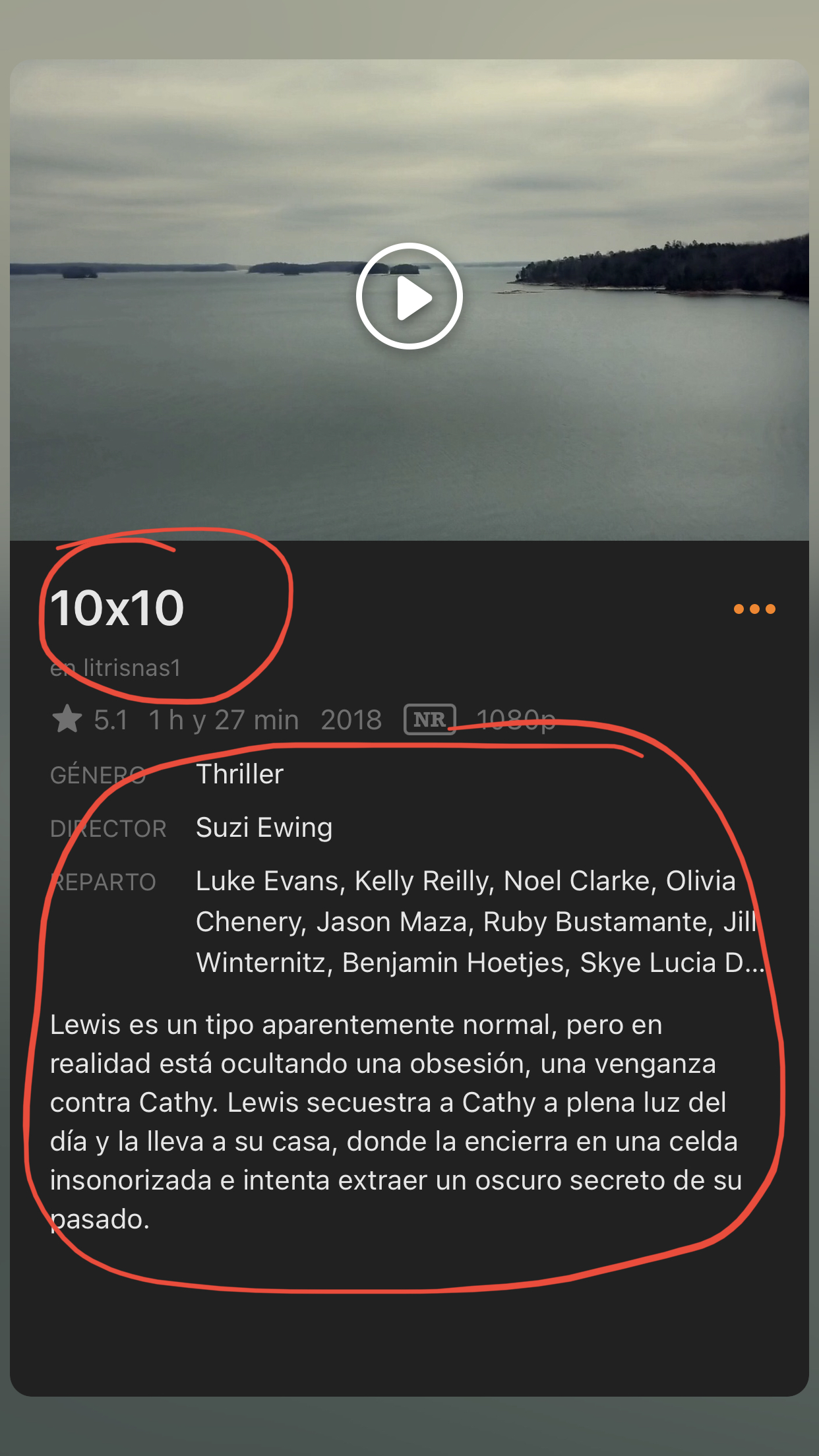Screen dimensions: 819x1456
Task: Tap the 1 h y 27 min duration
Action: click(224, 719)
